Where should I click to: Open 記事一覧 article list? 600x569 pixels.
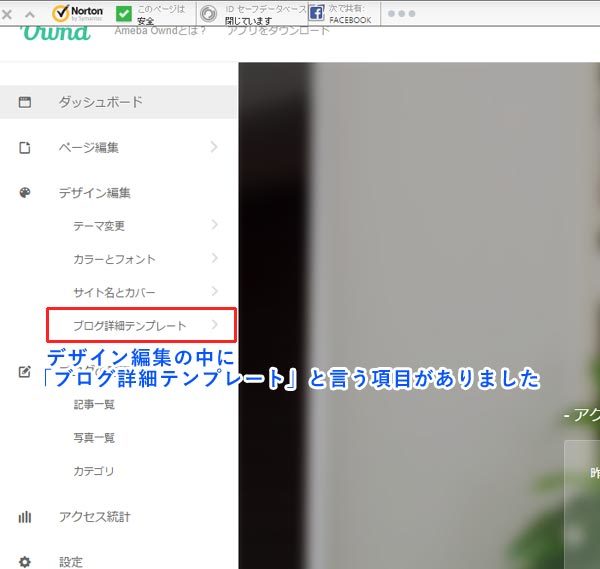pos(94,404)
